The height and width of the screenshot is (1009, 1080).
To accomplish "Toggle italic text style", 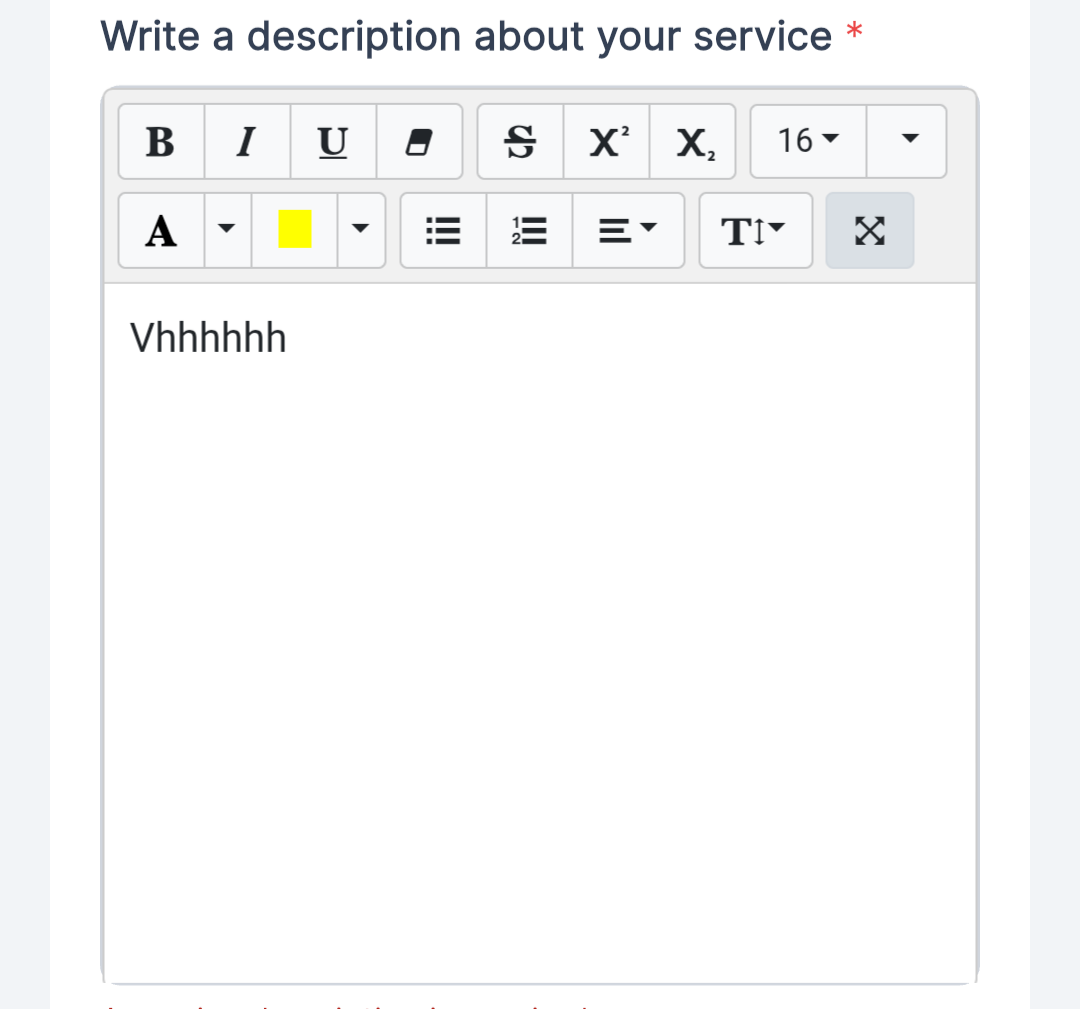I will [x=247, y=142].
